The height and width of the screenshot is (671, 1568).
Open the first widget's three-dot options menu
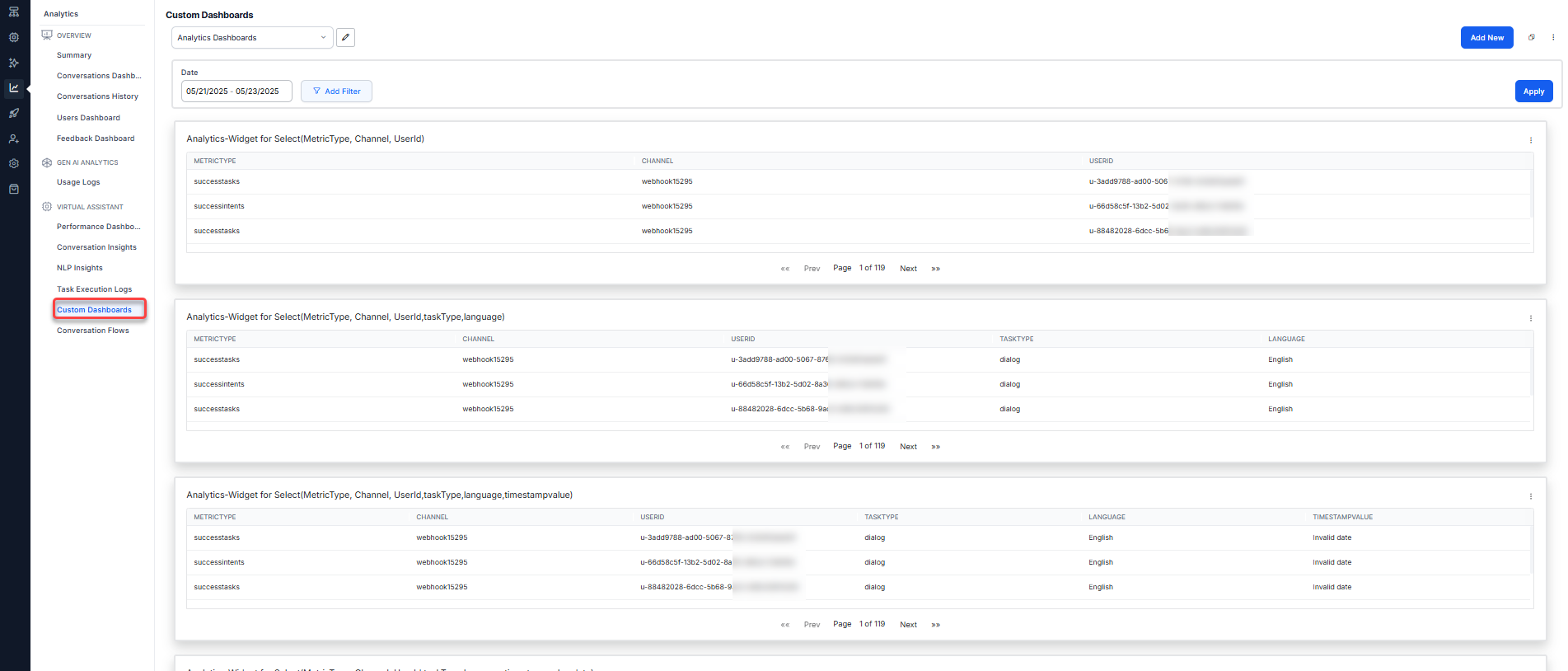point(1531,140)
